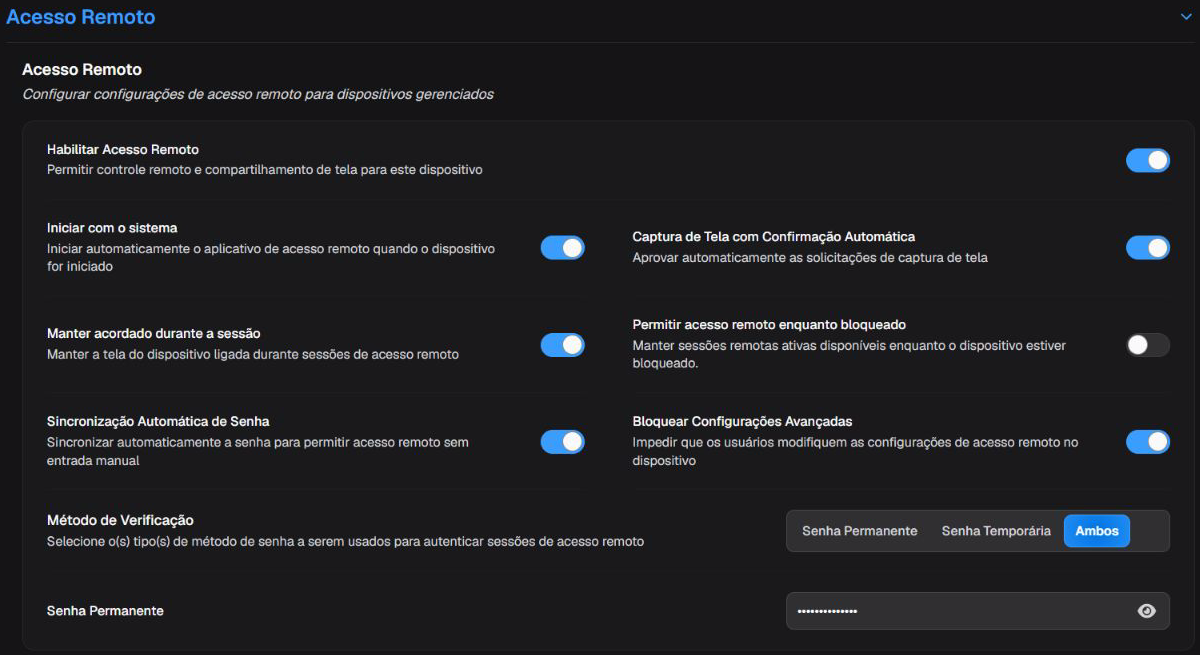Click Permitir acesso remoto enquanto bloqueado label
Screen dimensions: 1200x655
(x=769, y=324)
